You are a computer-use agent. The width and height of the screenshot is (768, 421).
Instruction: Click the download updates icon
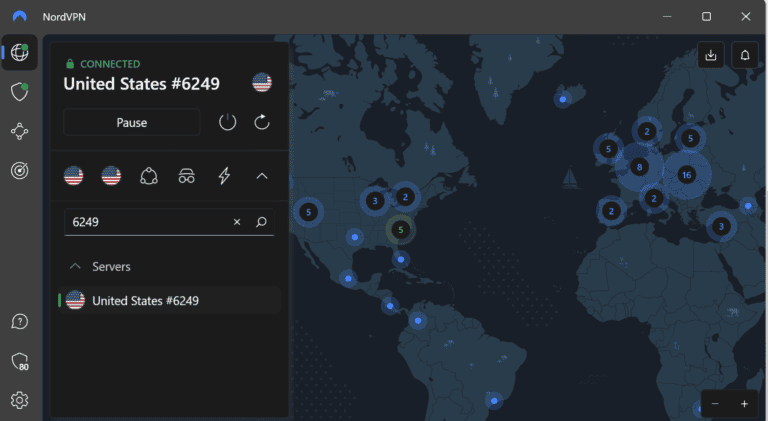point(710,55)
